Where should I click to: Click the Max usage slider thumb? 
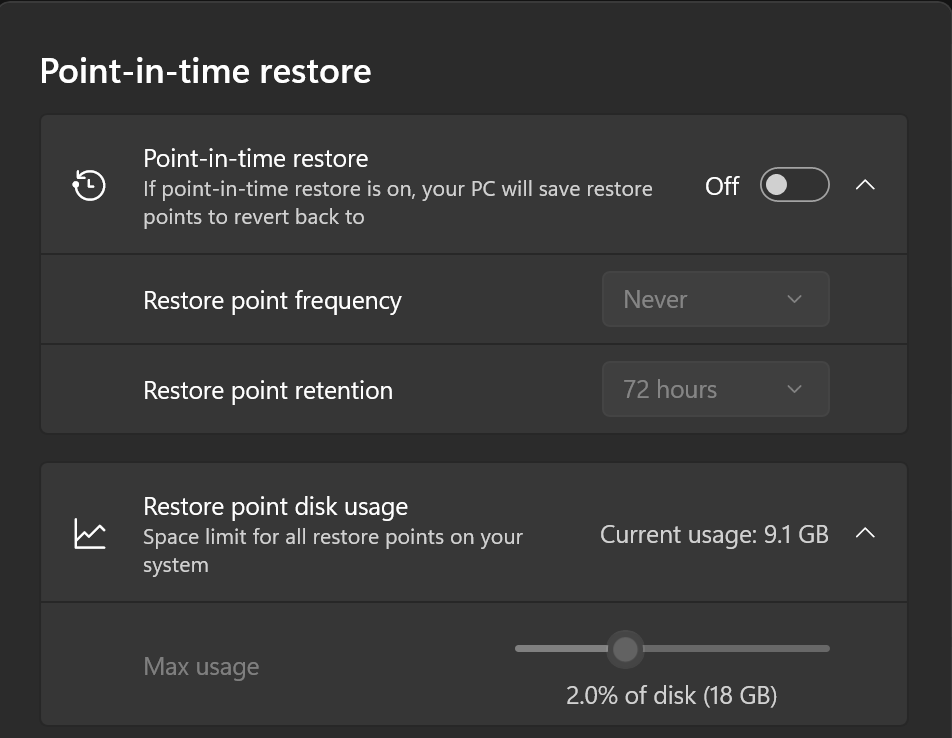coord(625,649)
